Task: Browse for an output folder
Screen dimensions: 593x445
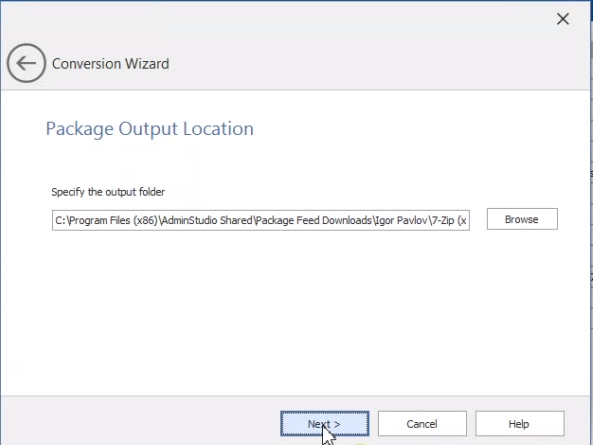Action: click(x=522, y=219)
